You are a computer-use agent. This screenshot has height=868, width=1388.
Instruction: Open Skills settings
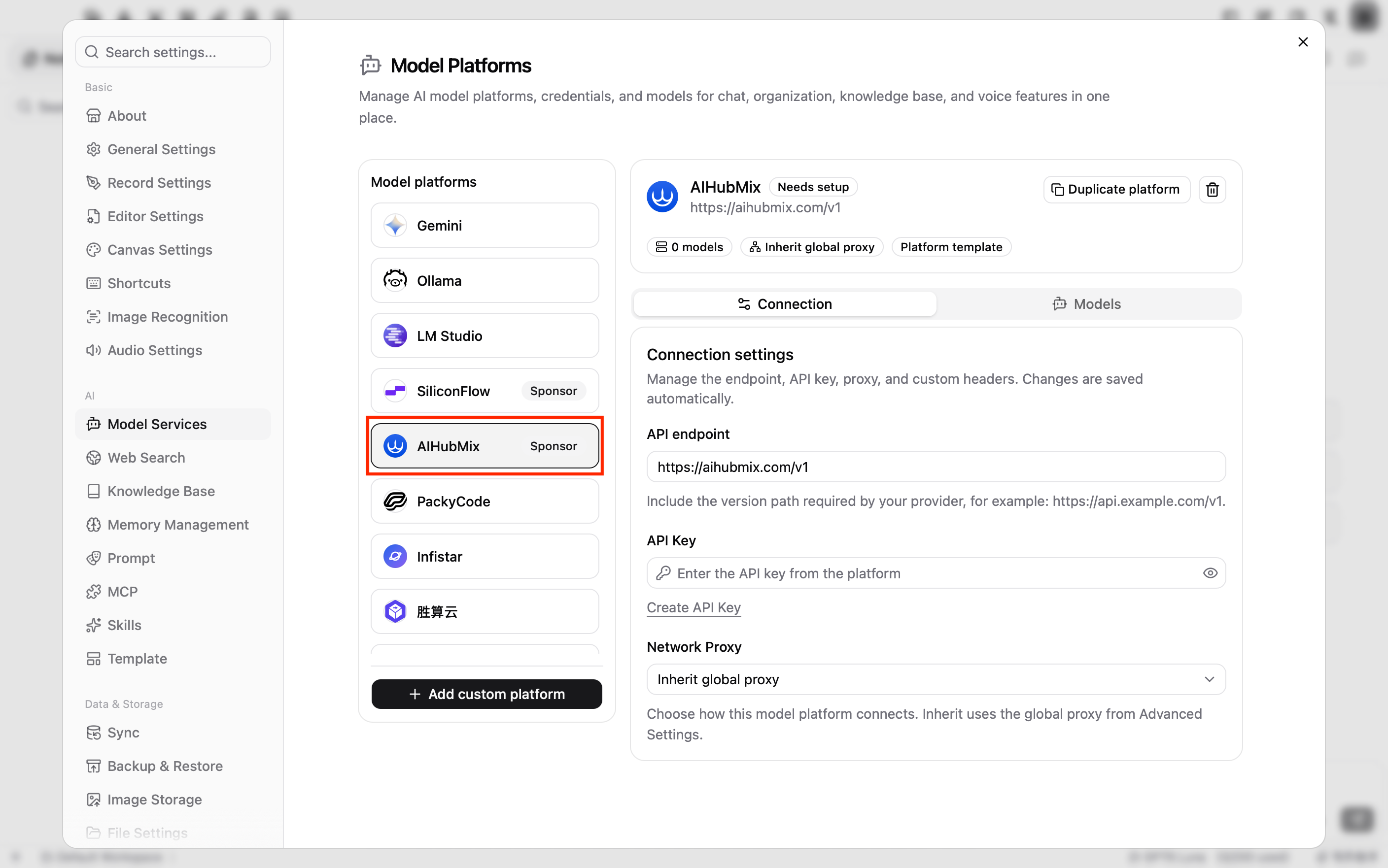[x=173, y=625]
